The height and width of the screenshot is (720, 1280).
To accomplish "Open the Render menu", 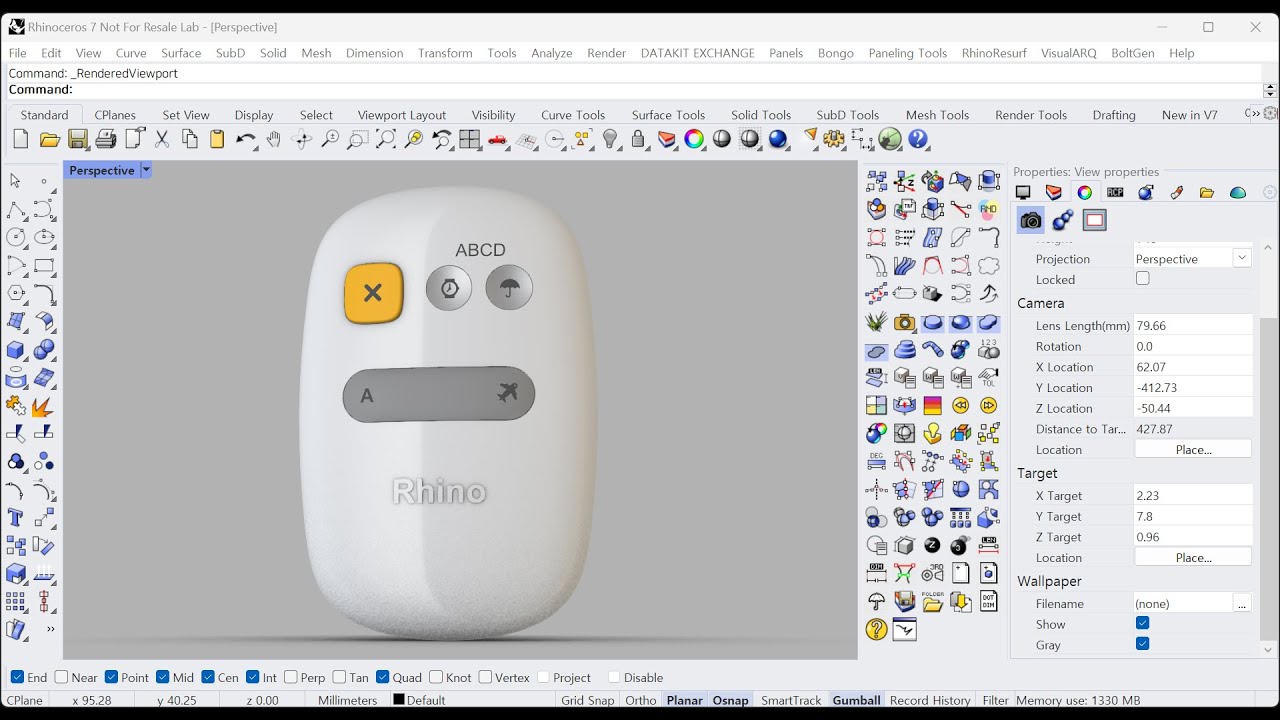I will pos(607,53).
